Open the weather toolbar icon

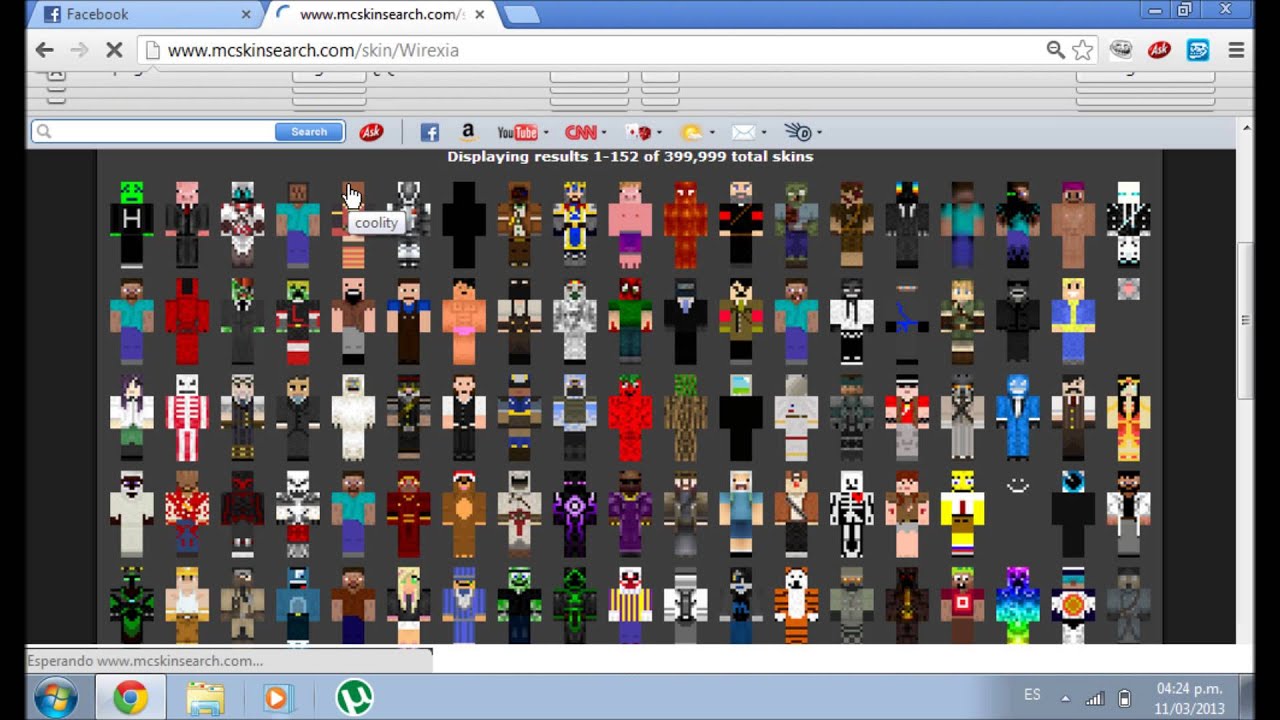click(x=691, y=132)
